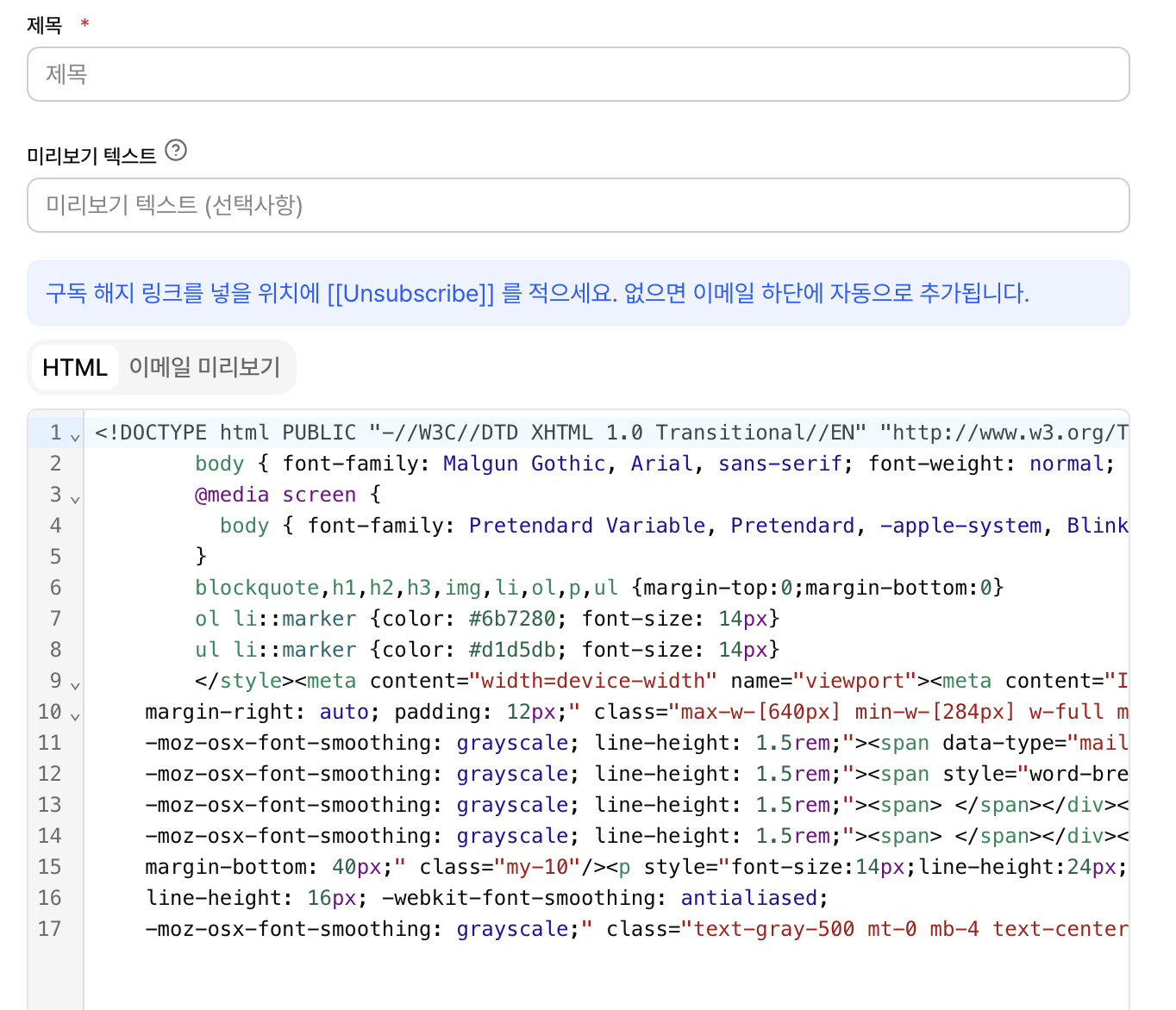Collapse the fold arrow at line 10
This screenshot has width=1176, height=1010.
tap(75, 717)
